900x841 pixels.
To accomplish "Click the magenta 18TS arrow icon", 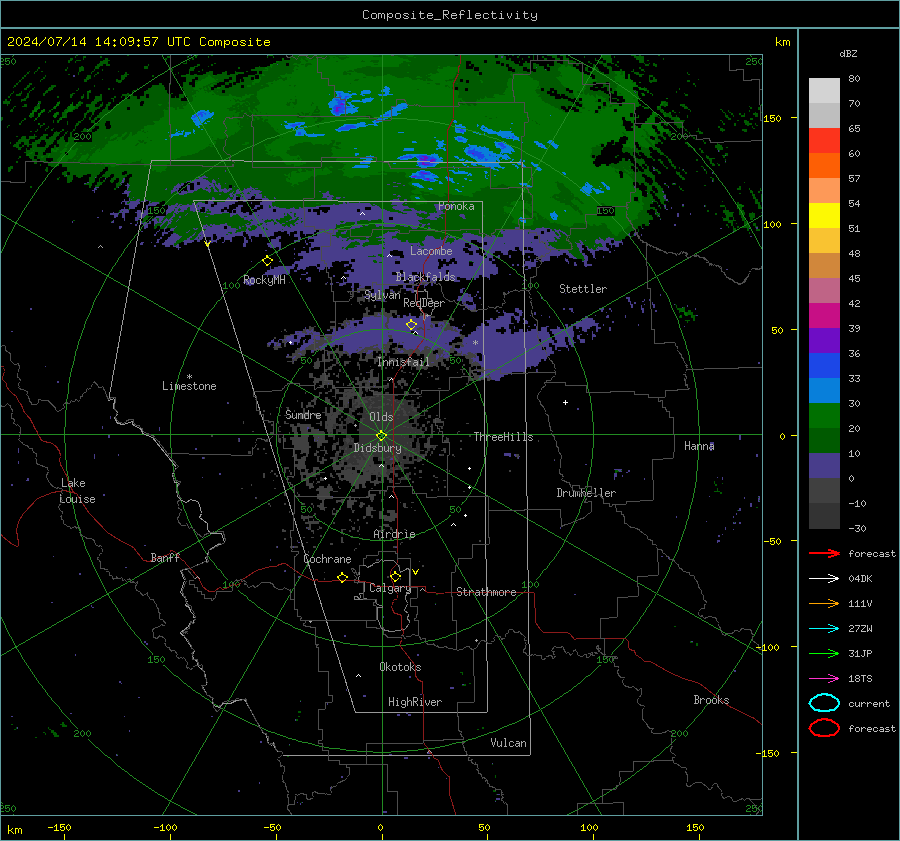I will coord(824,679).
